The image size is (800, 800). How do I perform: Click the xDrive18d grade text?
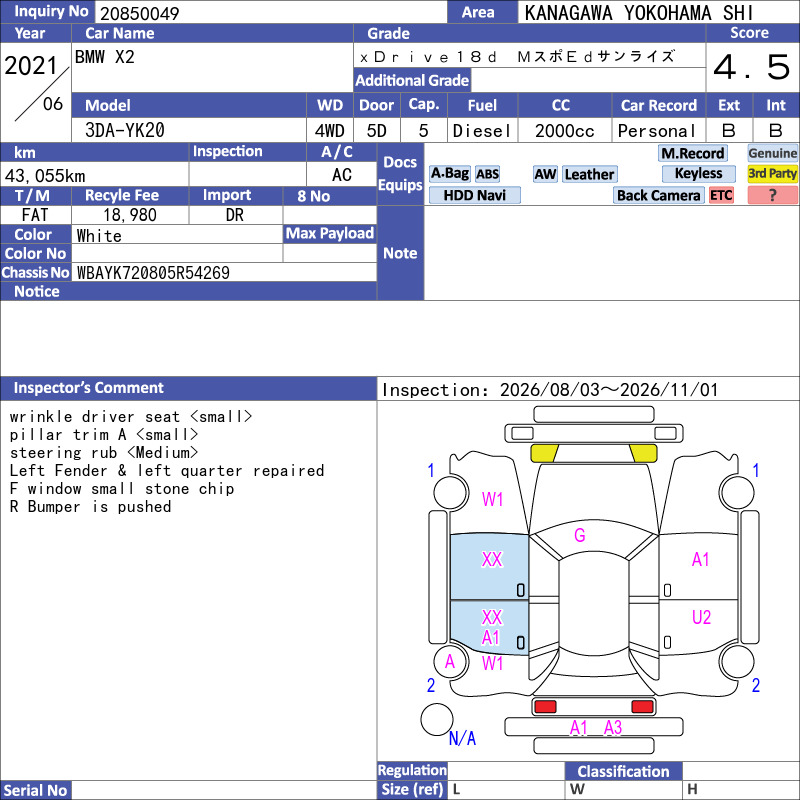point(517,56)
